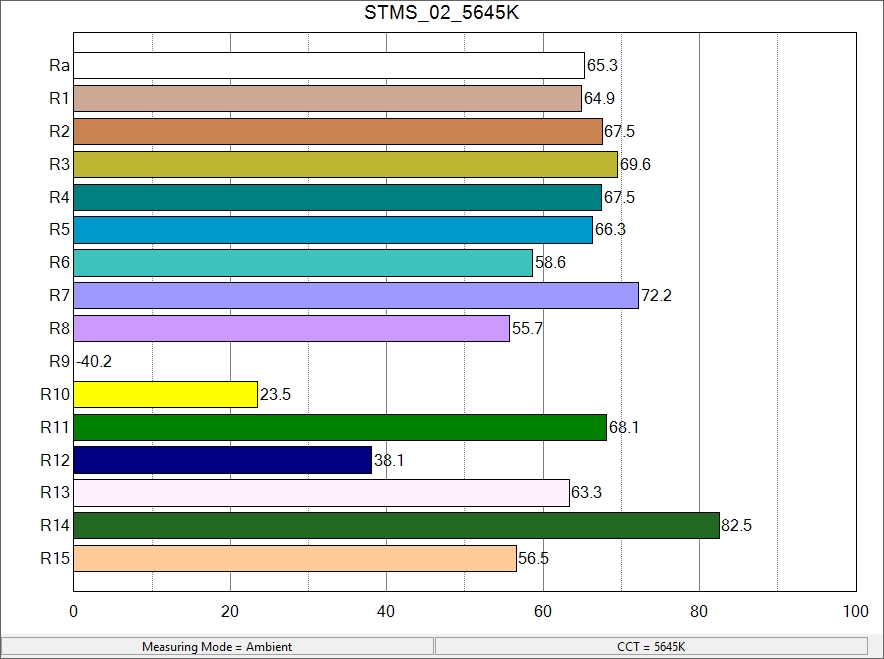Select the 64.9 value label
Image resolution: width=884 pixels, height=659 pixels.
coord(599,99)
